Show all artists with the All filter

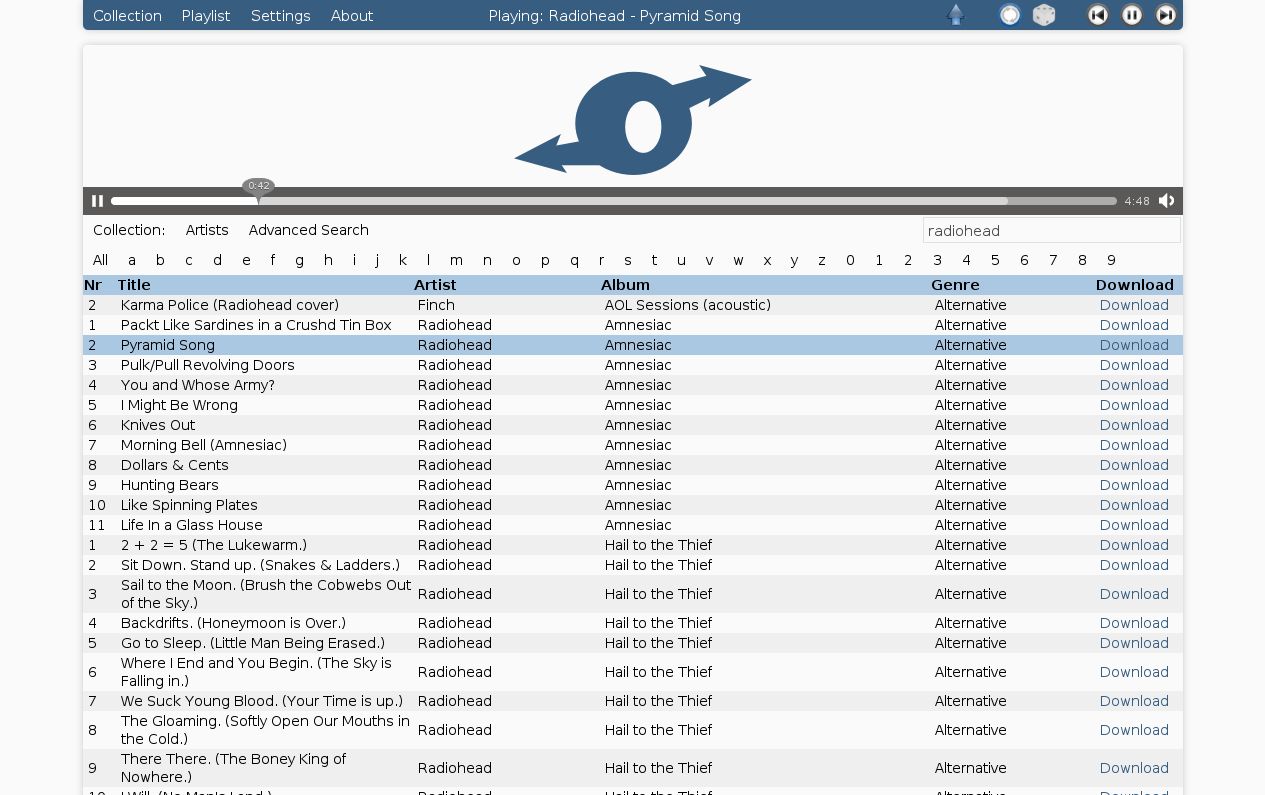(x=100, y=260)
